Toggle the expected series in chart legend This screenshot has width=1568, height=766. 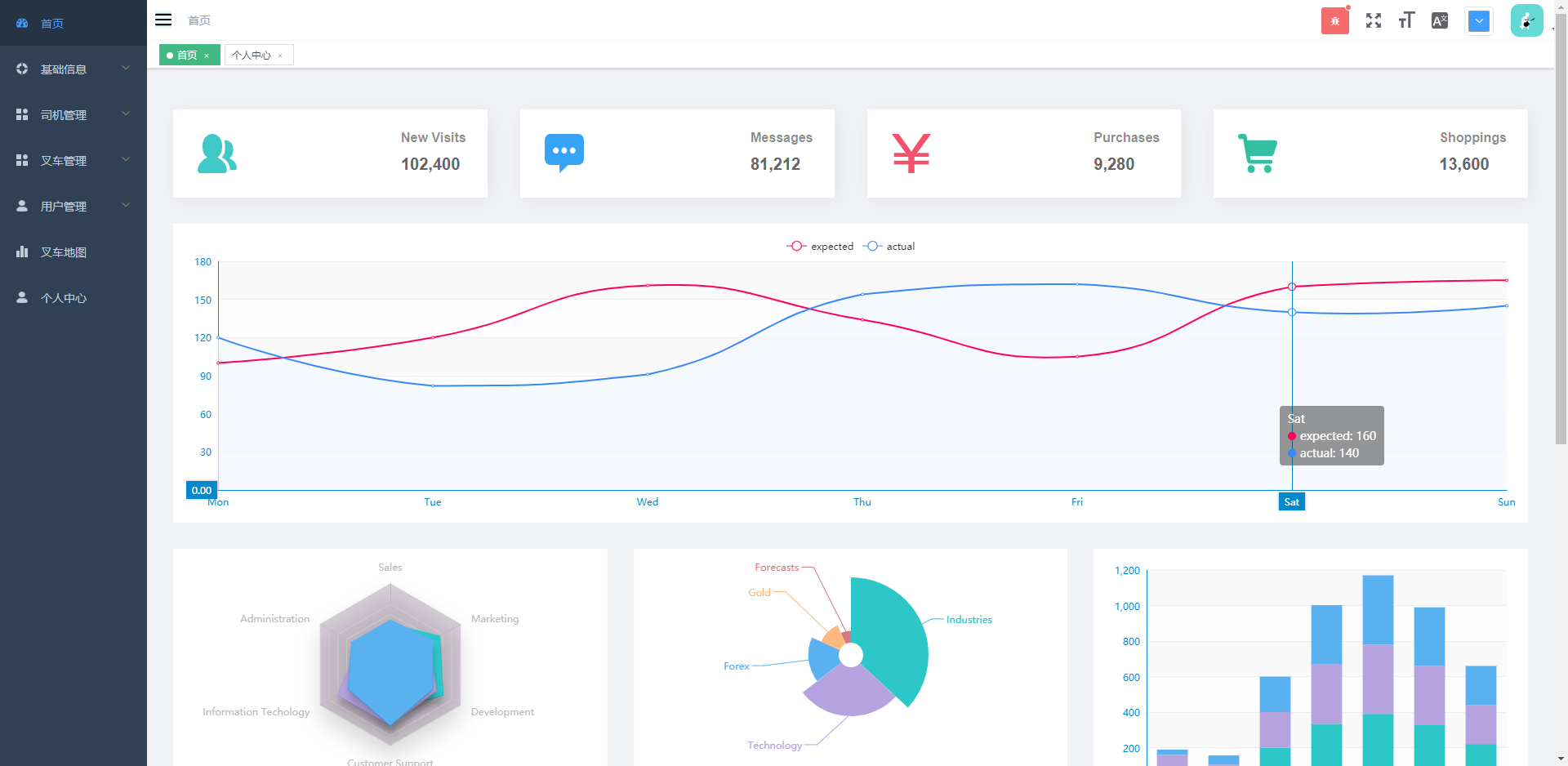pyautogui.click(x=820, y=246)
